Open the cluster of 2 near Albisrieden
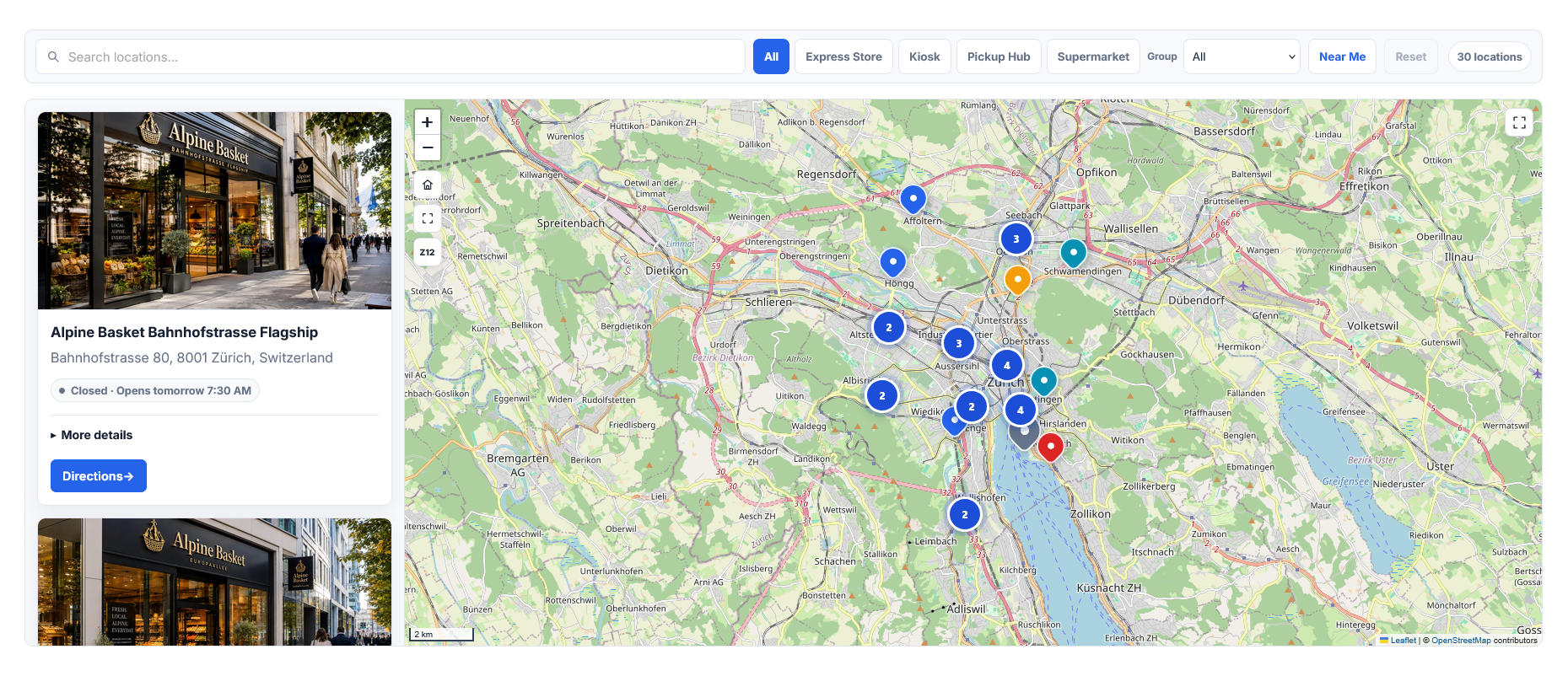The width and height of the screenshot is (1568, 676). [x=882, y=395]
